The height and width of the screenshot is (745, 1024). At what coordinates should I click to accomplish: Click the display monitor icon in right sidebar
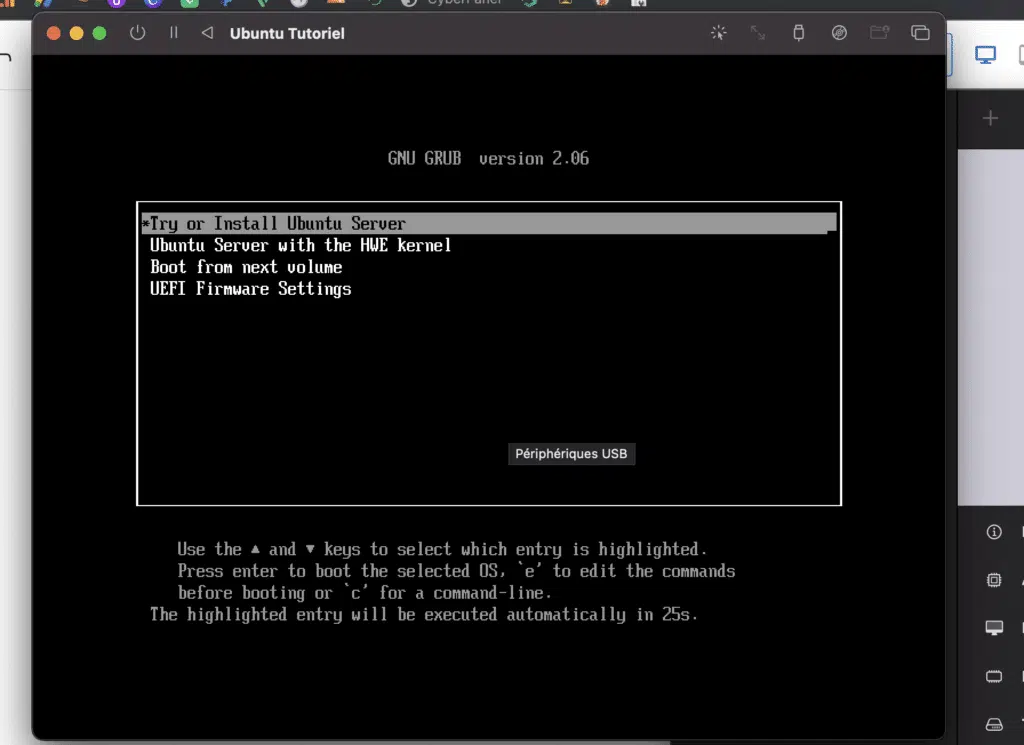(994, 628)
